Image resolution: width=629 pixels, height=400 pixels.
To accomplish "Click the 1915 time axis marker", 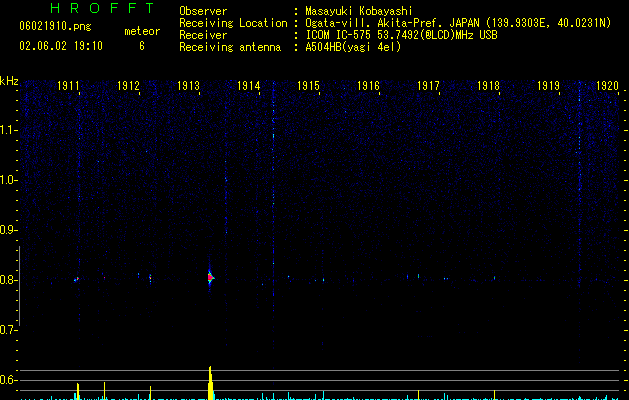I will 308,86.
